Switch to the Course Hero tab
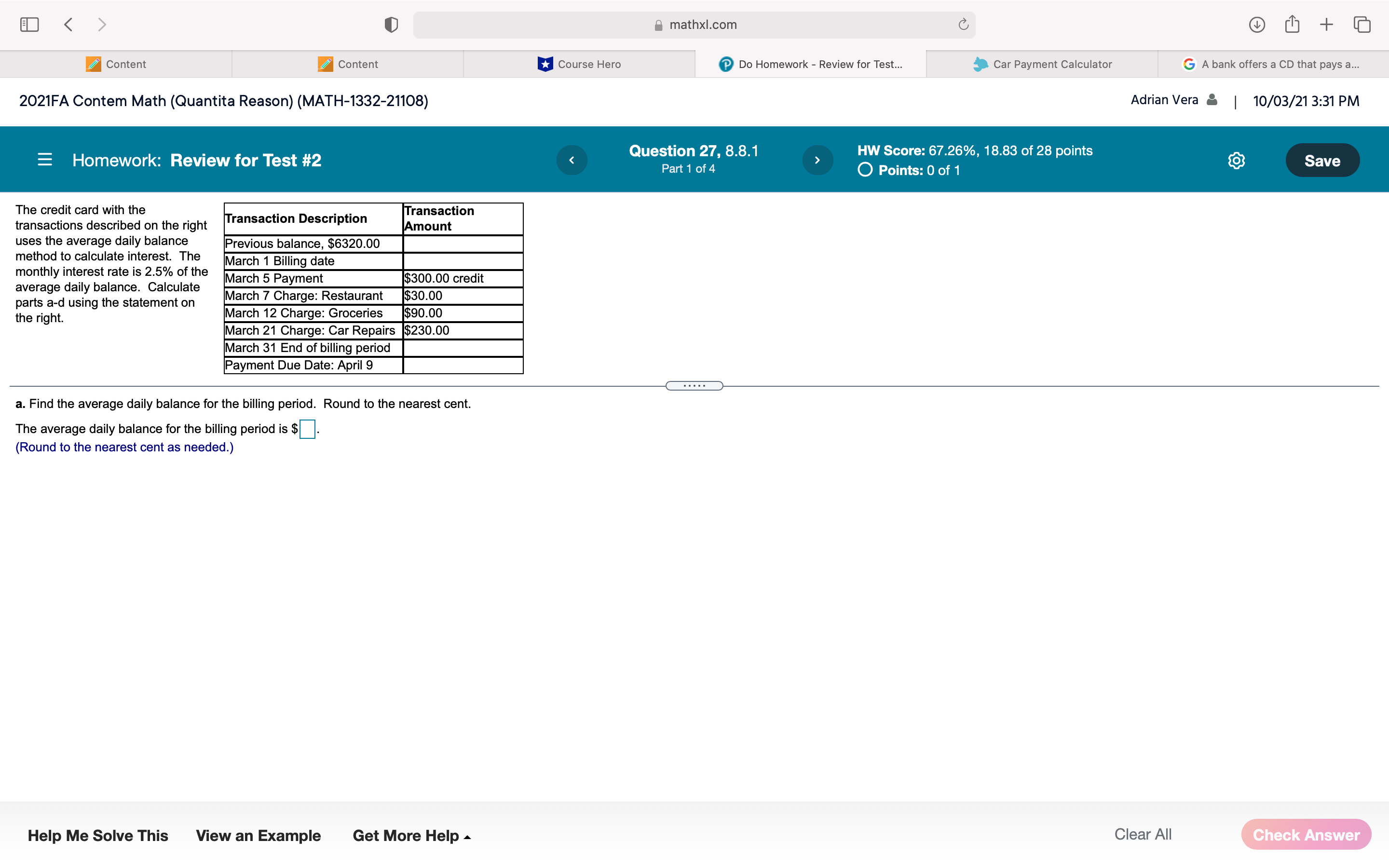The width and height of the screenshot is (1389, 868). 579,64
